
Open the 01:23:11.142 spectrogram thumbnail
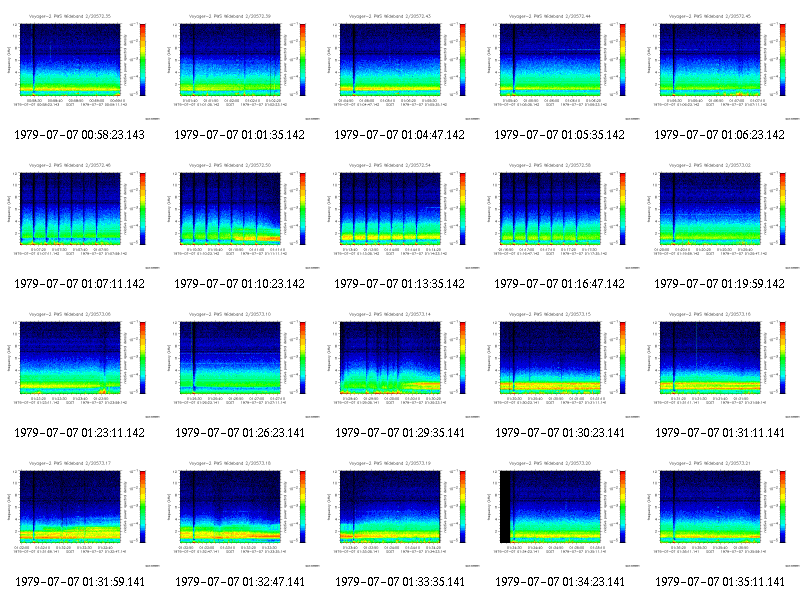[80, 363]
